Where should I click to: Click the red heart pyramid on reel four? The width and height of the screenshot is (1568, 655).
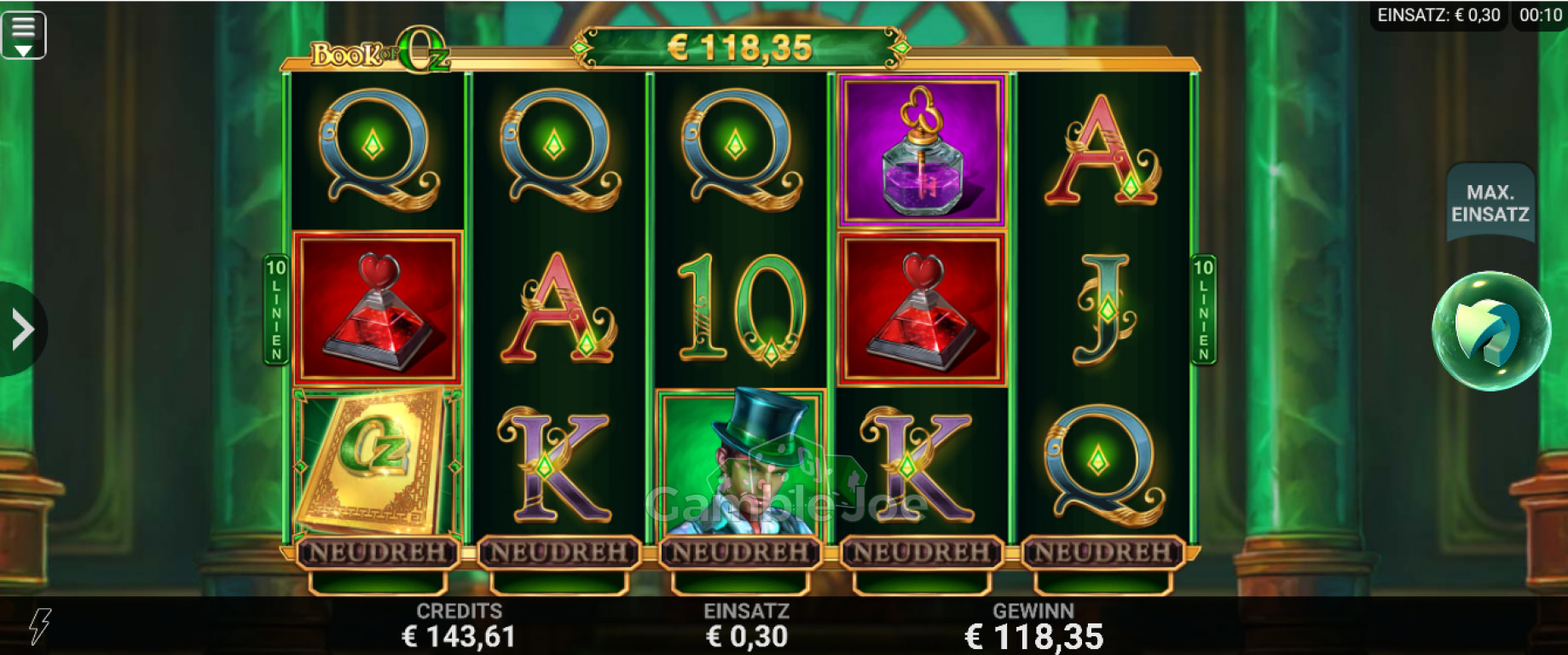pos(922,308)
